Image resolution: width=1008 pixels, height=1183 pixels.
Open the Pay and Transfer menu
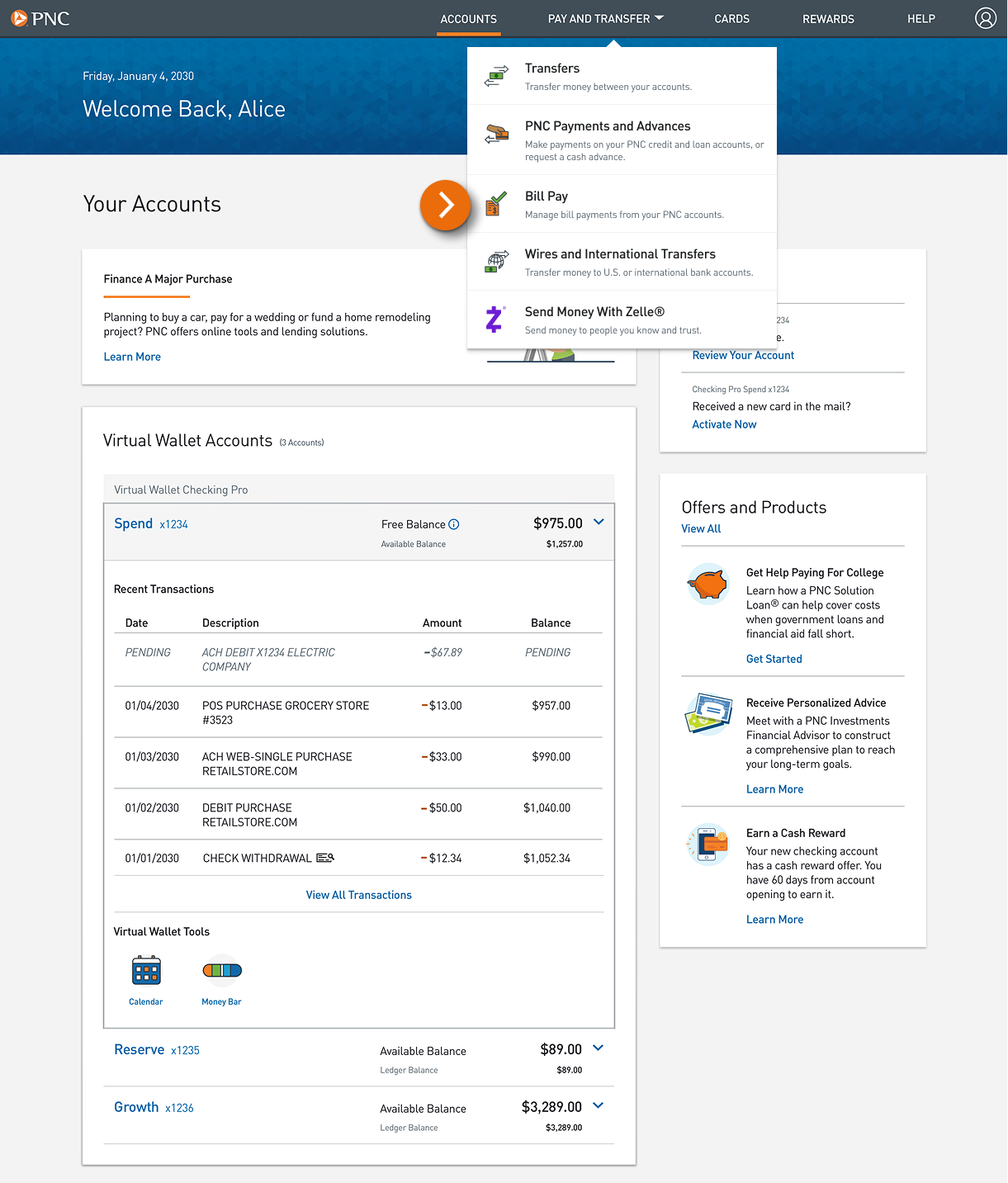pyautogui.click(x=605, y=18)
